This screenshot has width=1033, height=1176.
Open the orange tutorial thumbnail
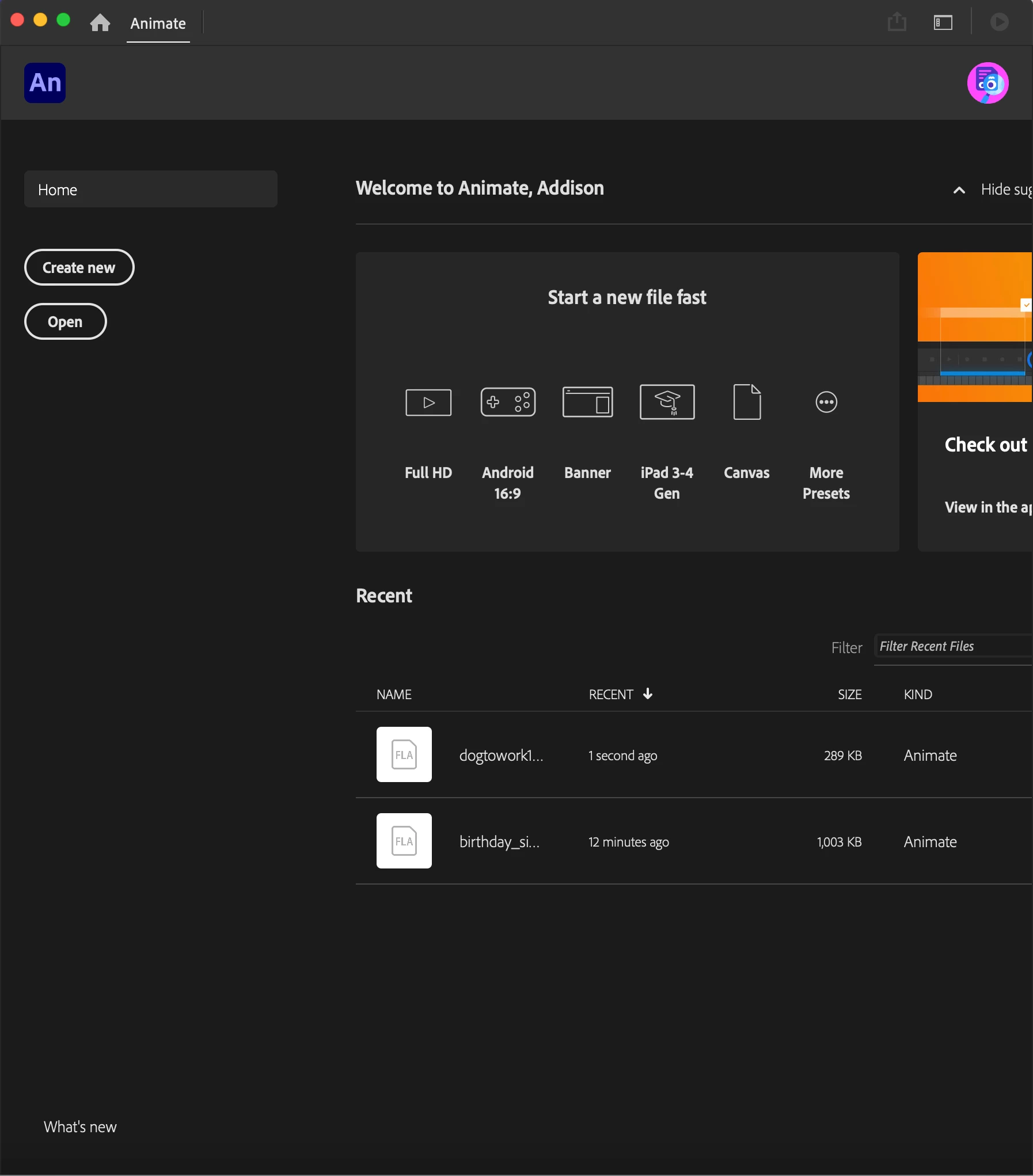click(x=975, y=327)
